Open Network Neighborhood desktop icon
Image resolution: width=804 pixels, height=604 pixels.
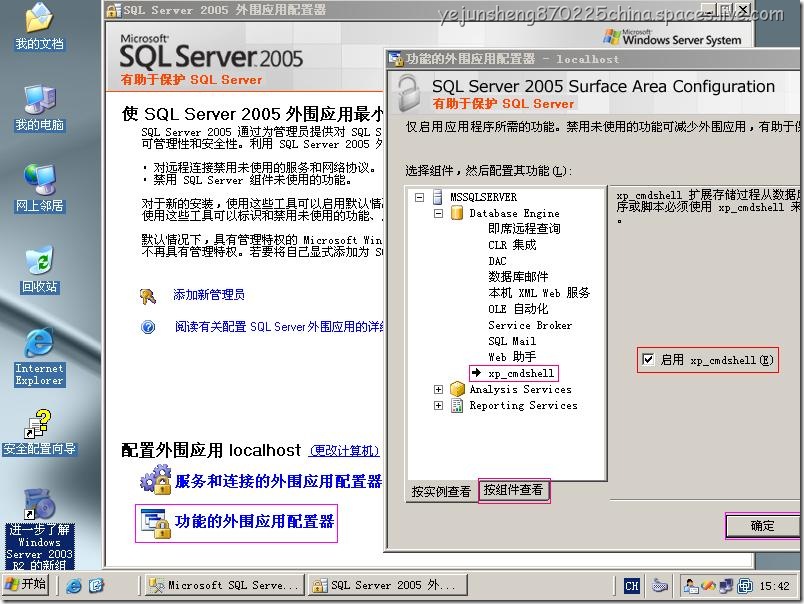39,188
